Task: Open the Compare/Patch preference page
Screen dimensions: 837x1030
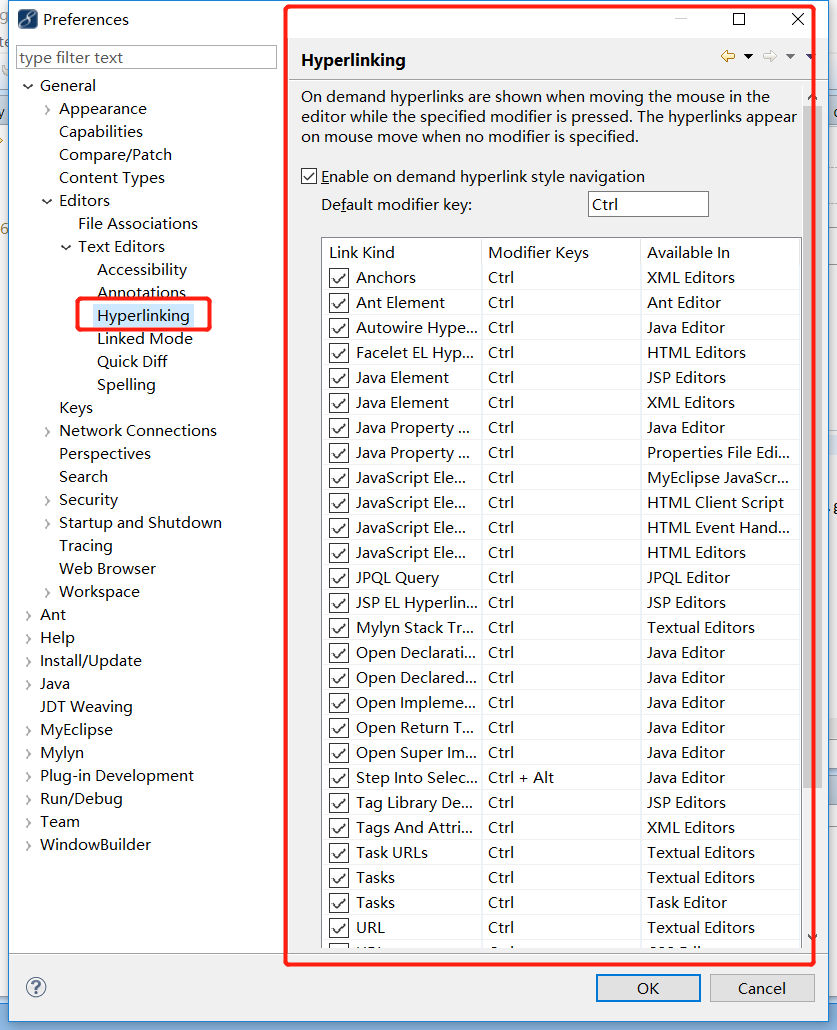Action: 115,154
